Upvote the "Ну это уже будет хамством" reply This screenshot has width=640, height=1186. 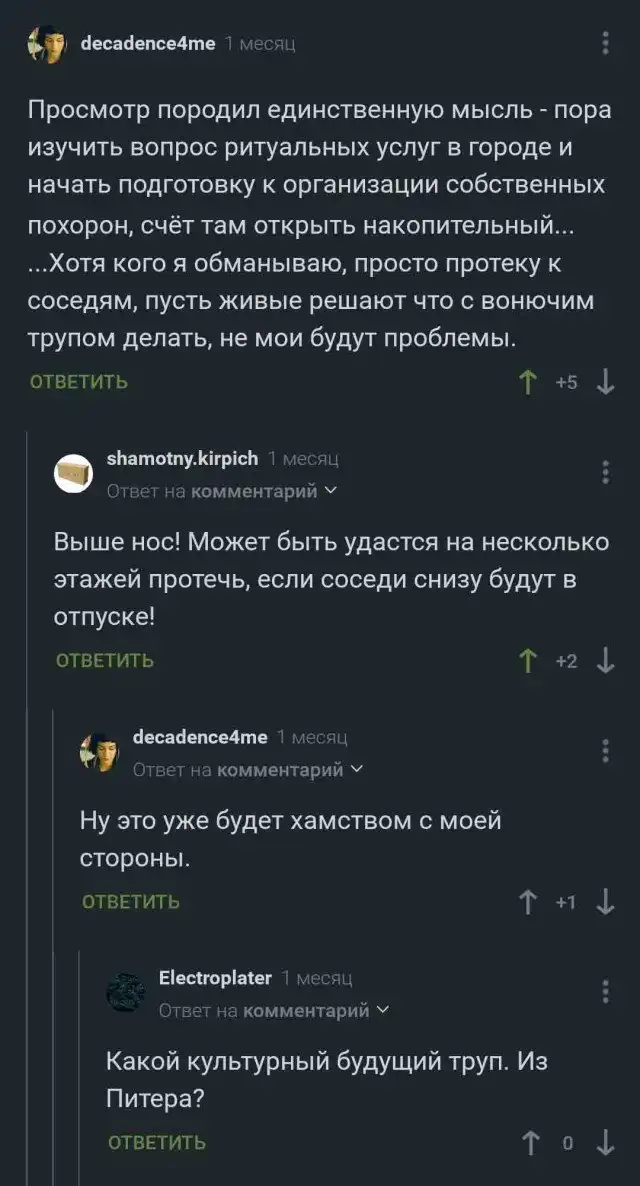(529, 902)
